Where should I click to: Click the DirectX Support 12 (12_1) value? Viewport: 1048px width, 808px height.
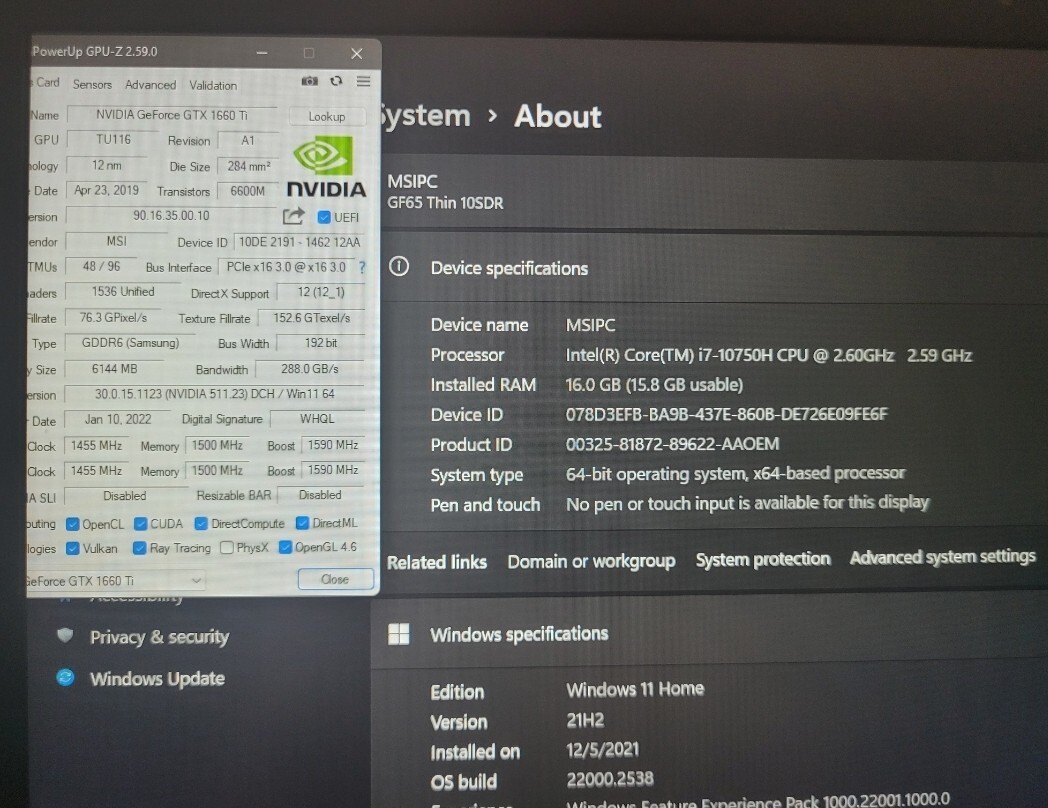point(321,292)
